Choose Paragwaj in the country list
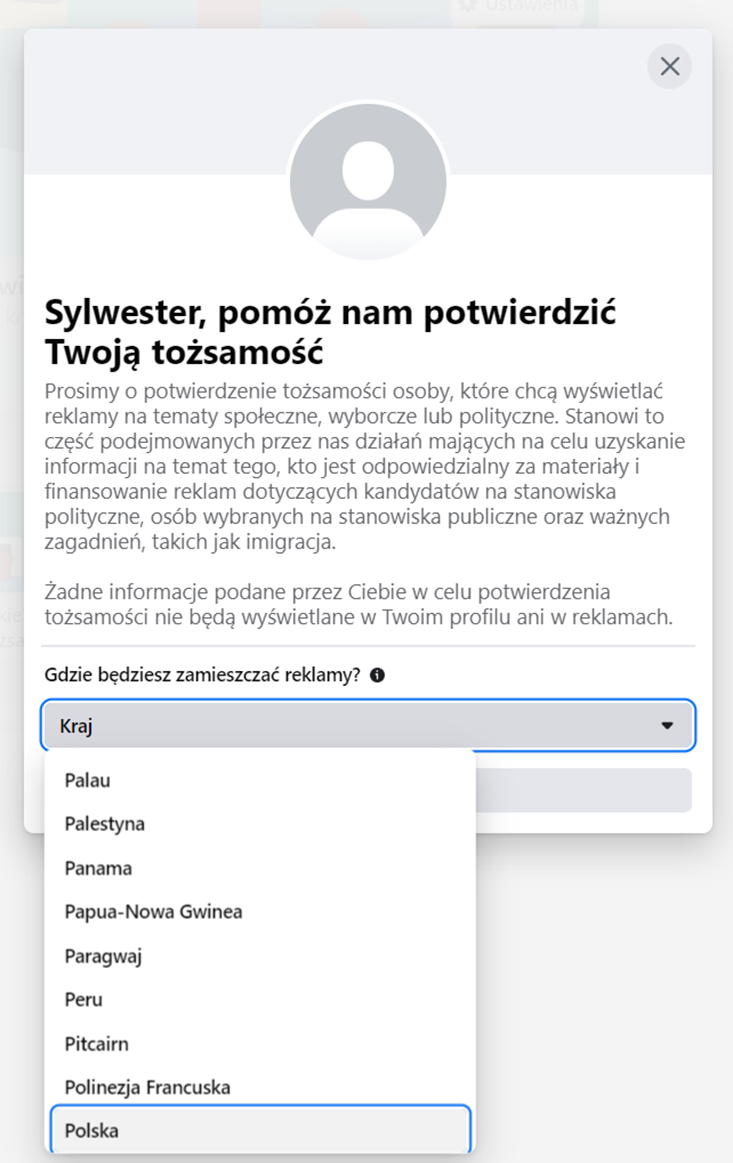Viewport: 733px width, 1163px height. pyautogui.click(x=103, y=956)
